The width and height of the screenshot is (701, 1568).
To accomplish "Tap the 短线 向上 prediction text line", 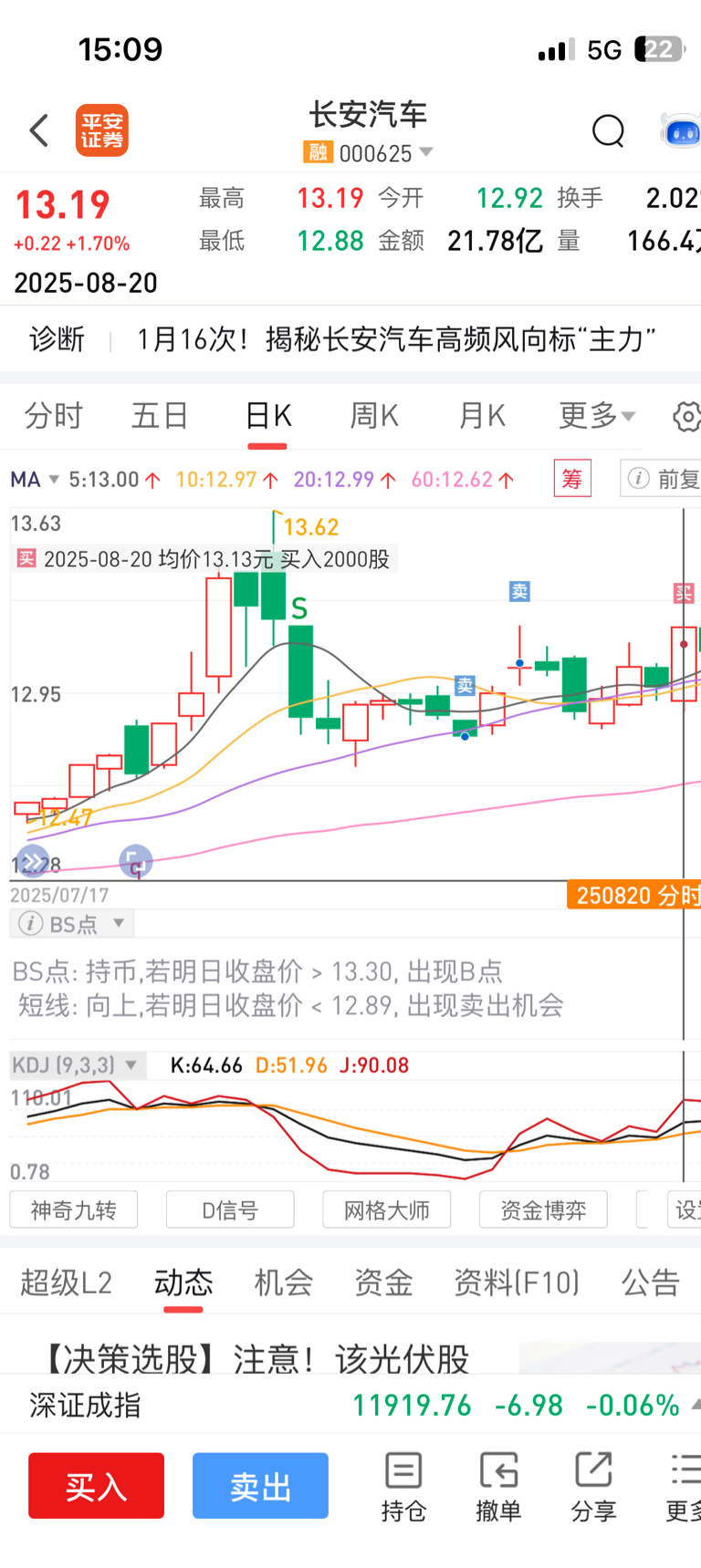I will pyautogui.click(x=290, y=1005).
